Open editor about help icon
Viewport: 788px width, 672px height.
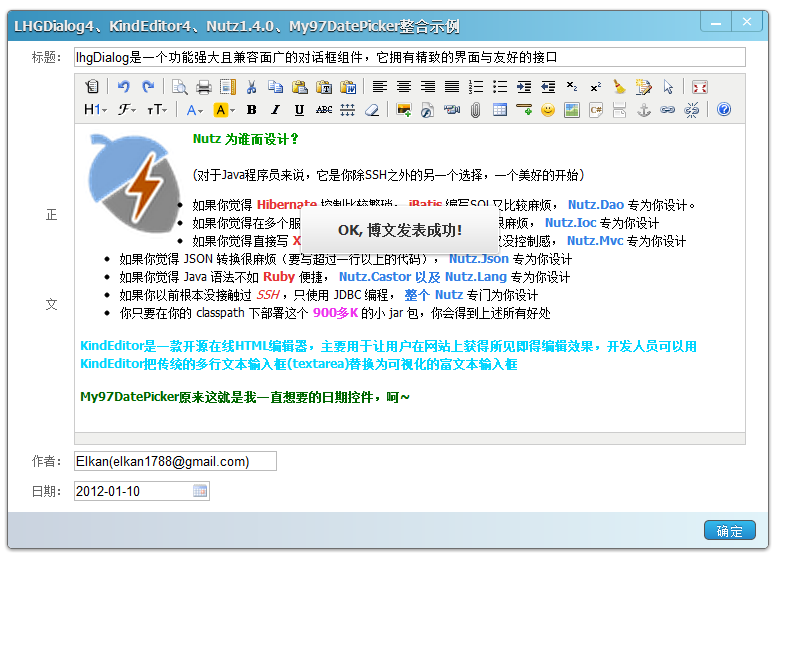click(724, 110)
